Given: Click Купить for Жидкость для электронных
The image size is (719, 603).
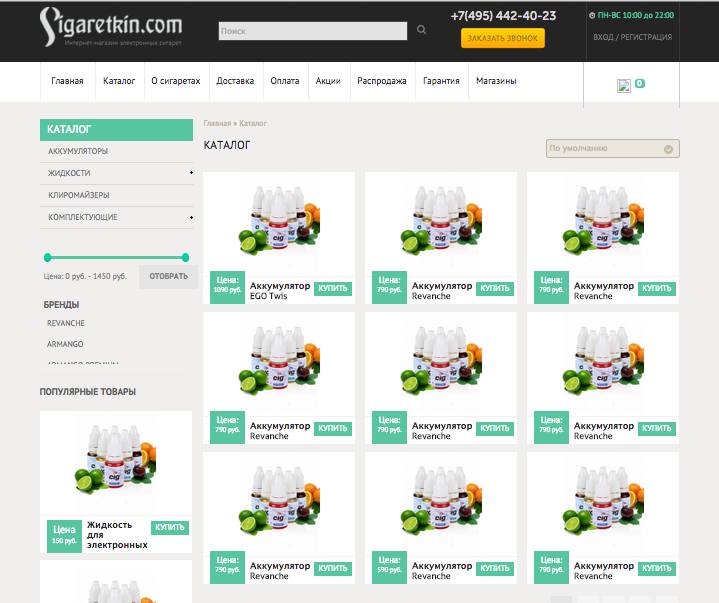Looking at the screenshot, I should (x=170, y=528).
